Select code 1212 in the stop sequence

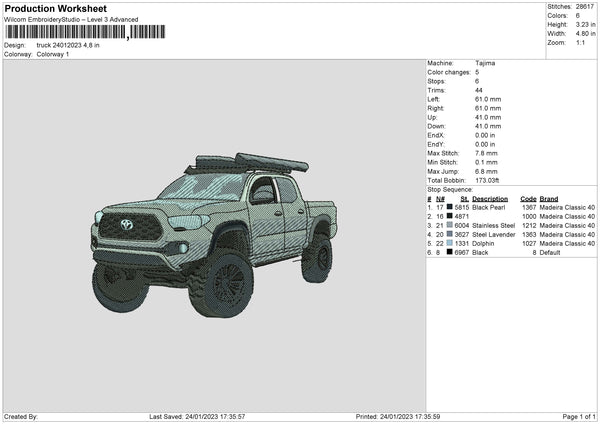pyautogui.click(x=529, y=225)
